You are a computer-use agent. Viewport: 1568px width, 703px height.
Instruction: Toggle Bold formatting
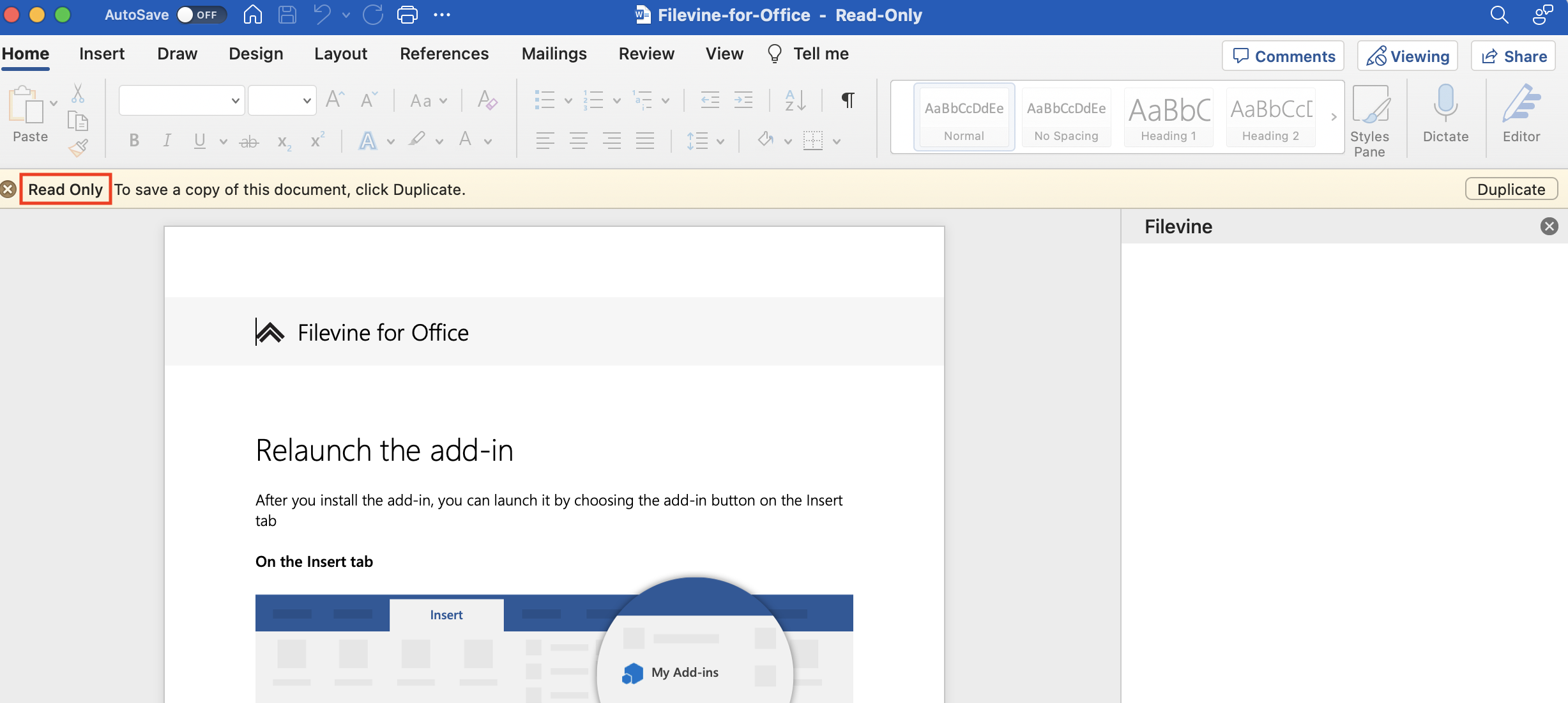click(134, 141)
